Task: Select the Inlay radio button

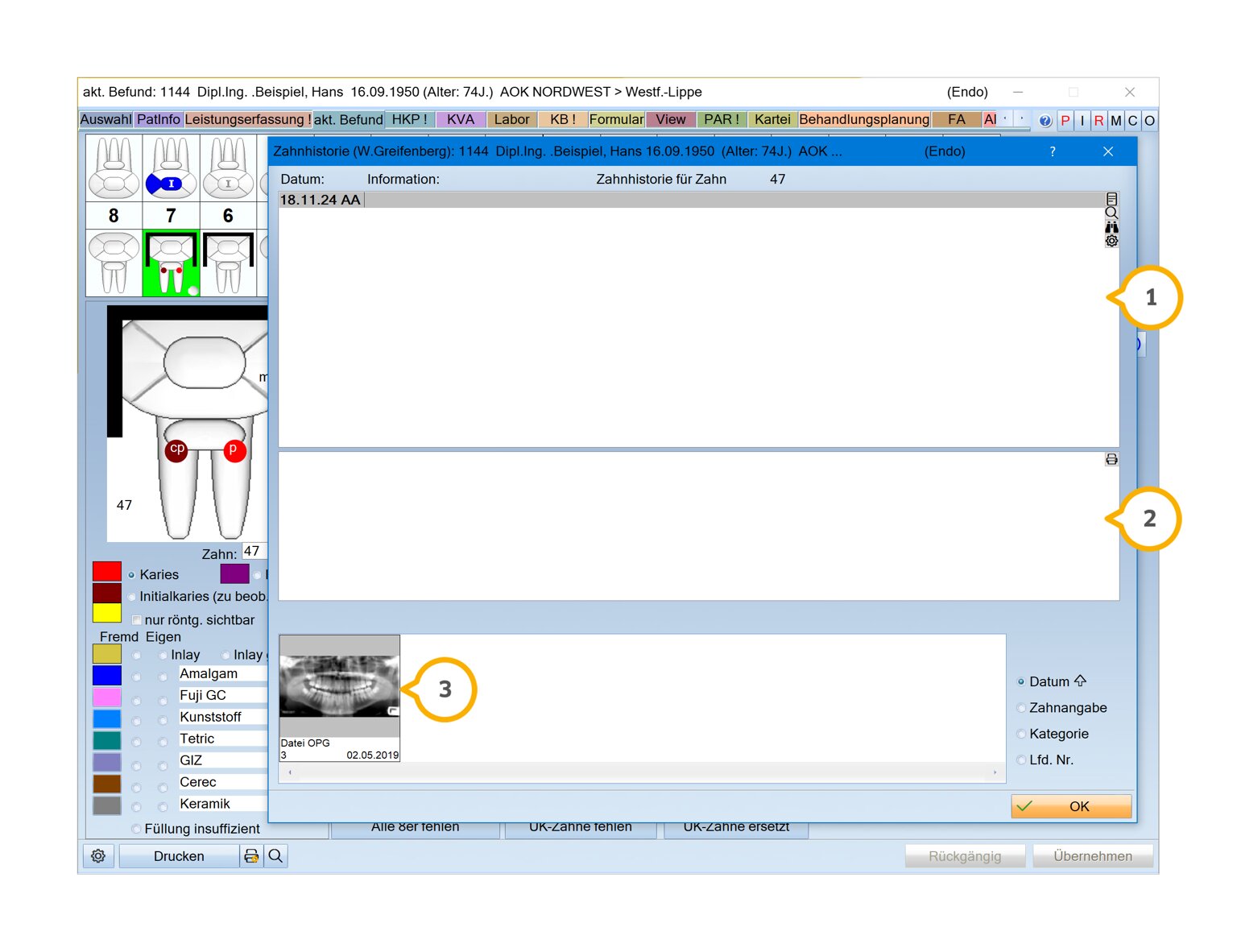Action: click(163, 655)
